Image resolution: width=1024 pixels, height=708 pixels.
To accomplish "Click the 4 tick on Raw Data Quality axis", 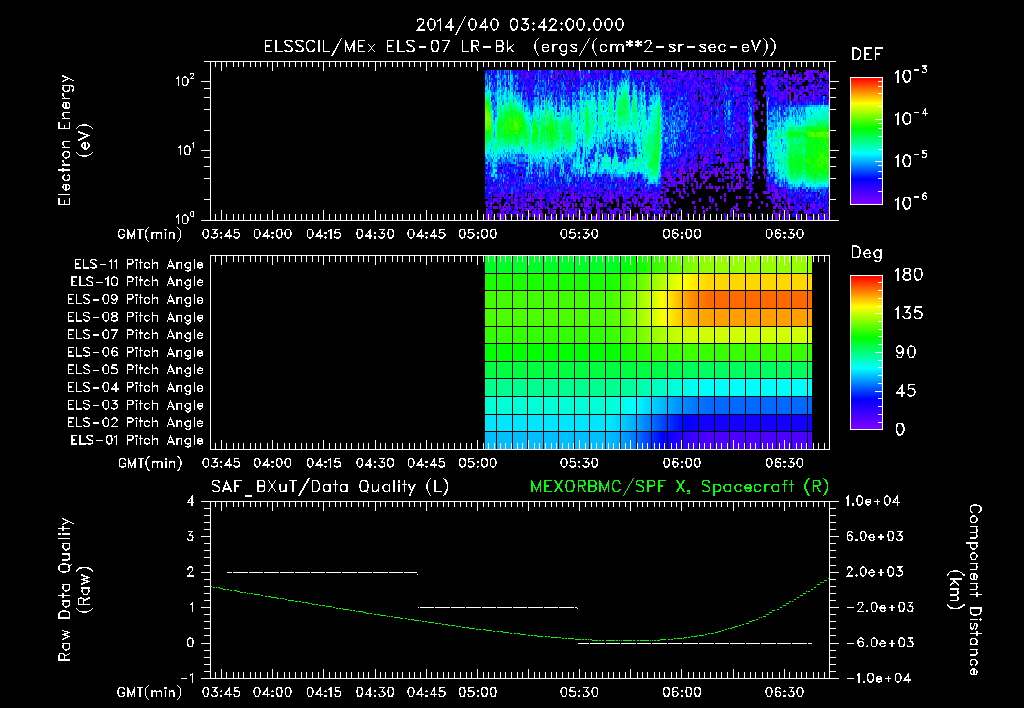I will point(191,502).
